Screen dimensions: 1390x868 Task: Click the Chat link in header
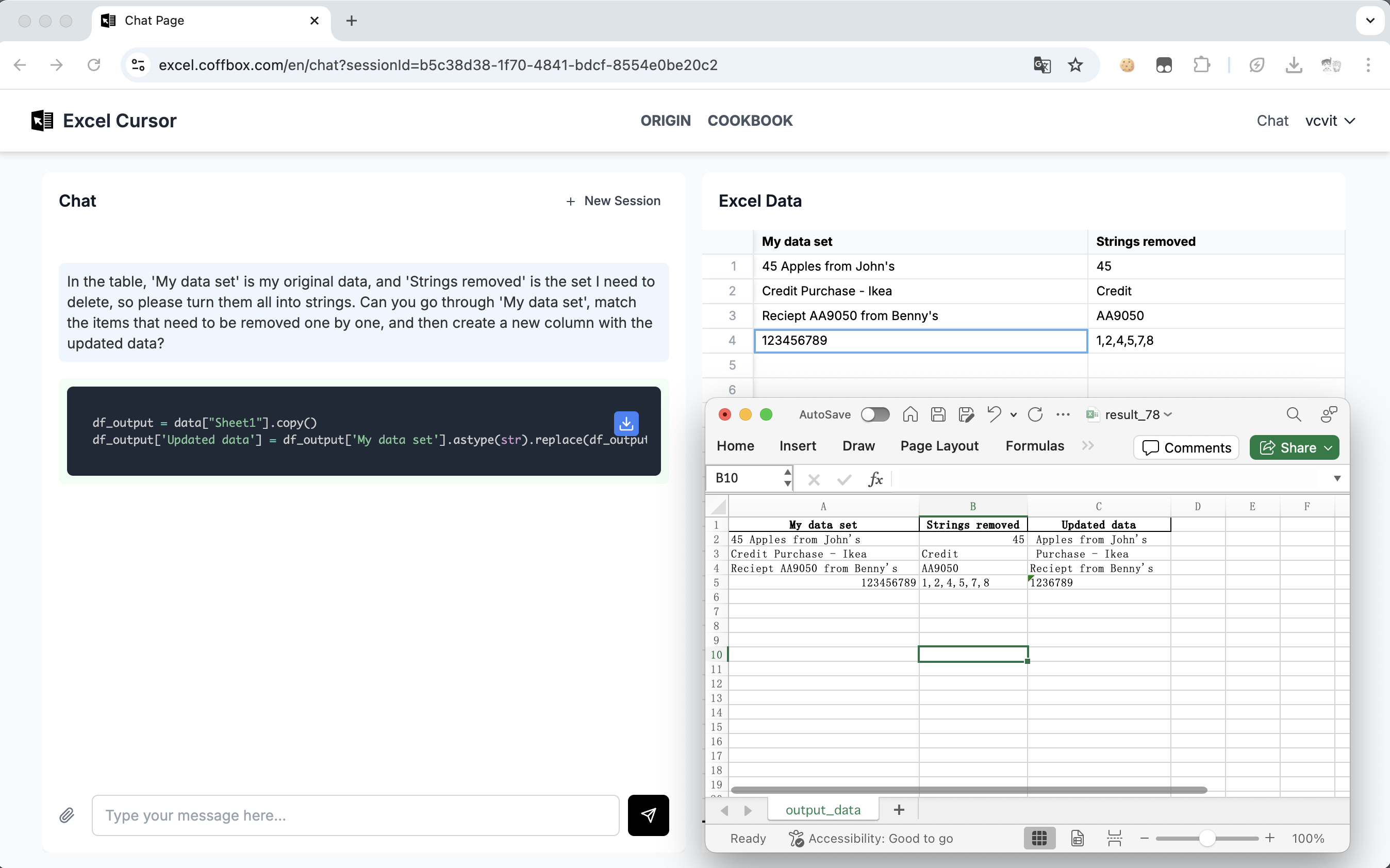1272,121
